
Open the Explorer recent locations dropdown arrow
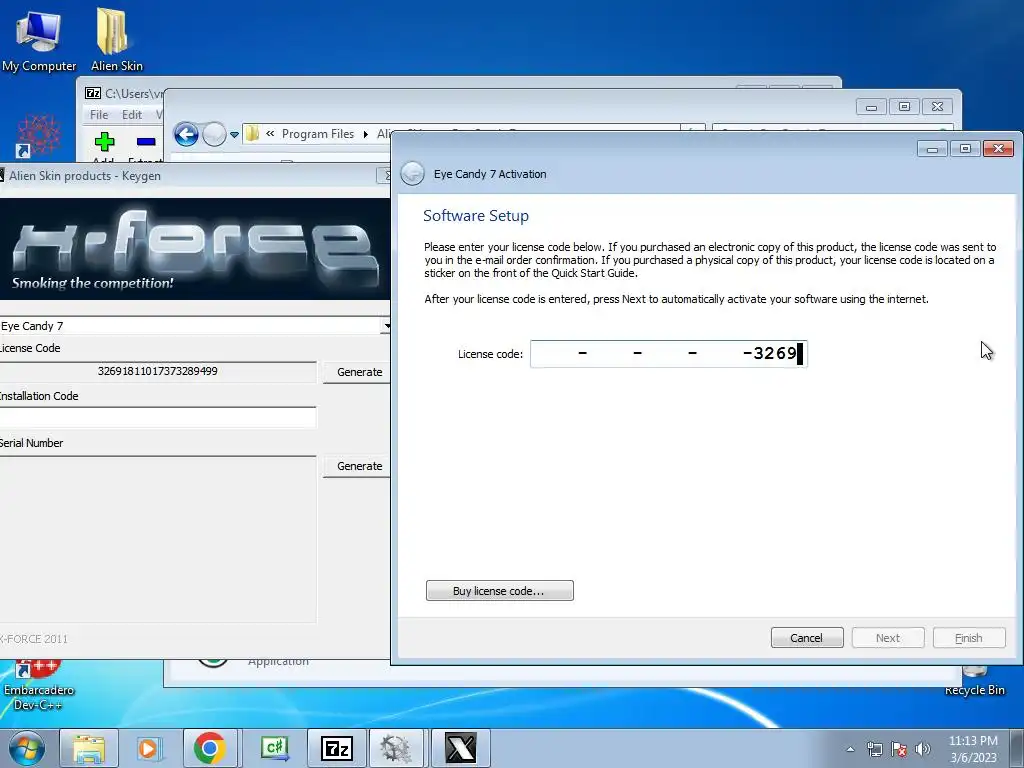[234, 135]
